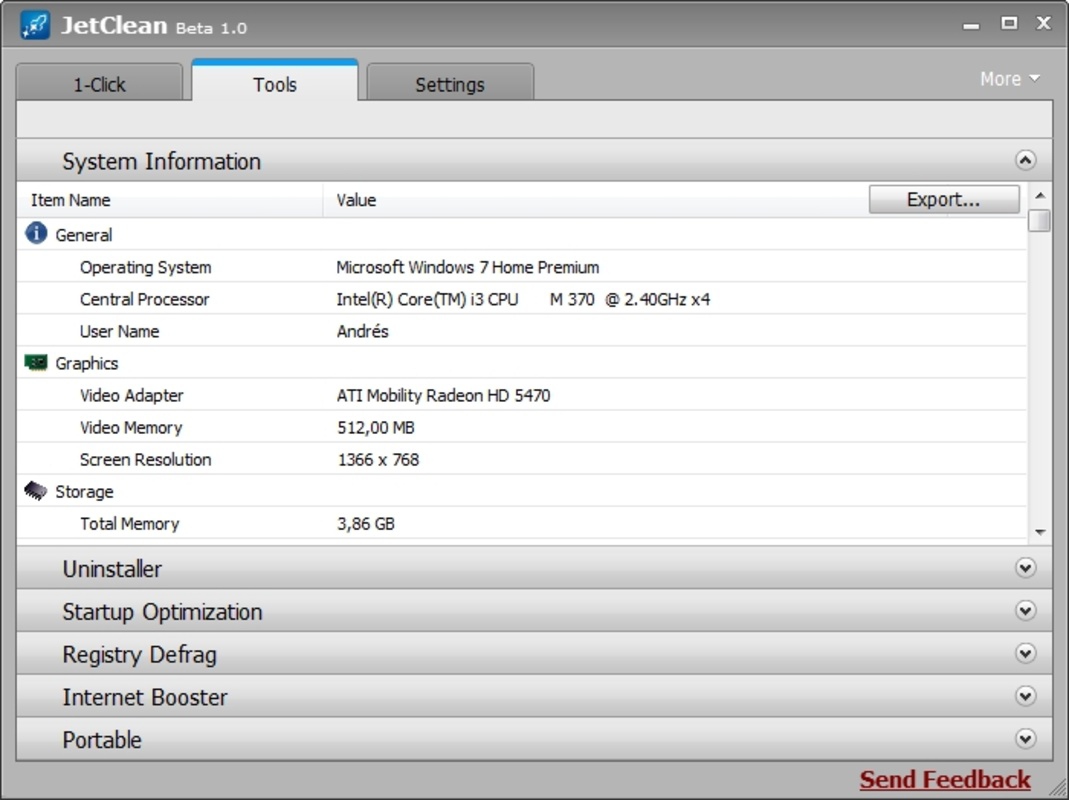Image resolution: width=1069 pixels, height=800 pixels.
Task: Click the Graphics card icon
Action: pos(36,362)
